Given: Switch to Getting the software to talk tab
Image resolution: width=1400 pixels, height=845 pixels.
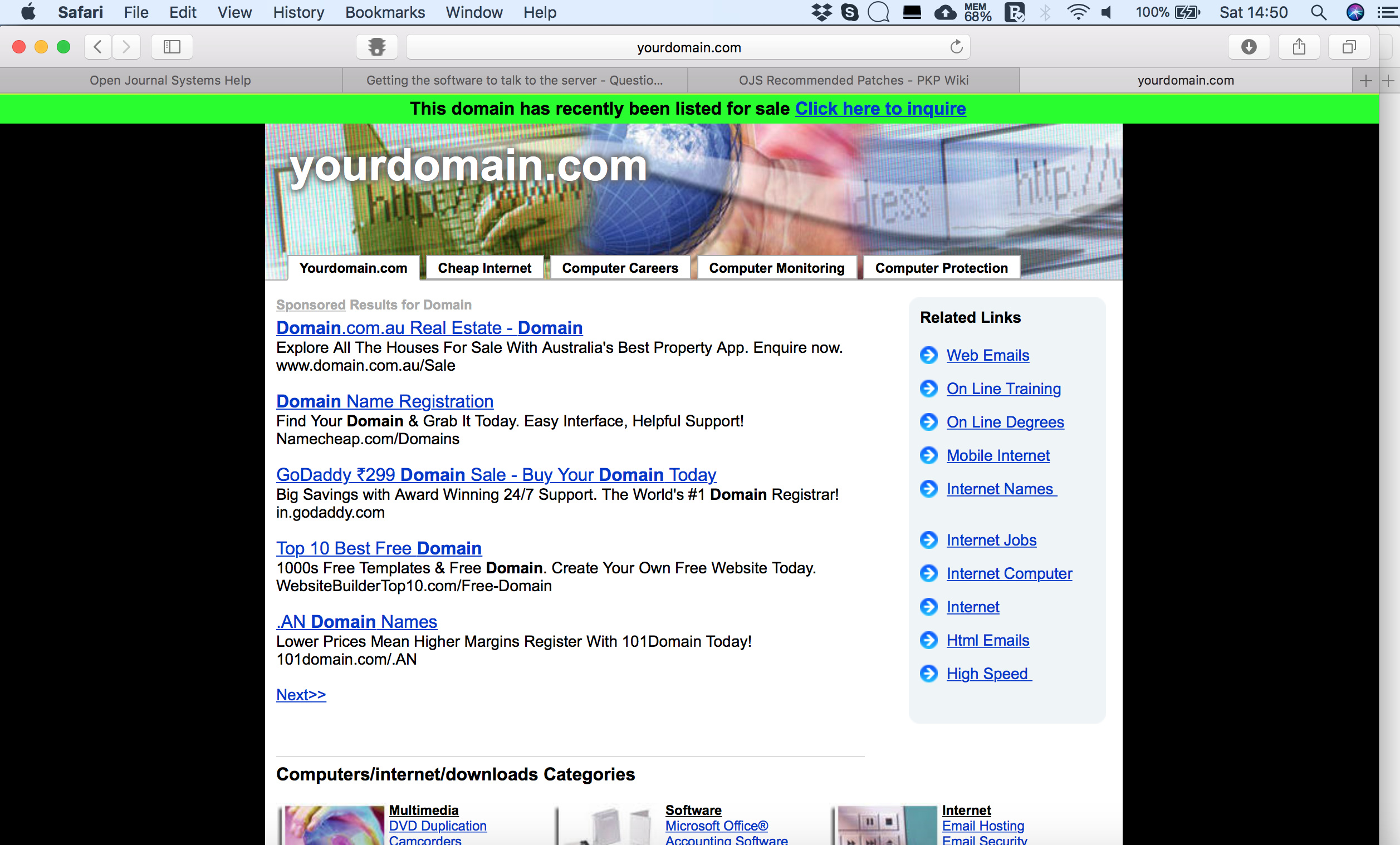Looking at the screenshot, I should point(515,81).
